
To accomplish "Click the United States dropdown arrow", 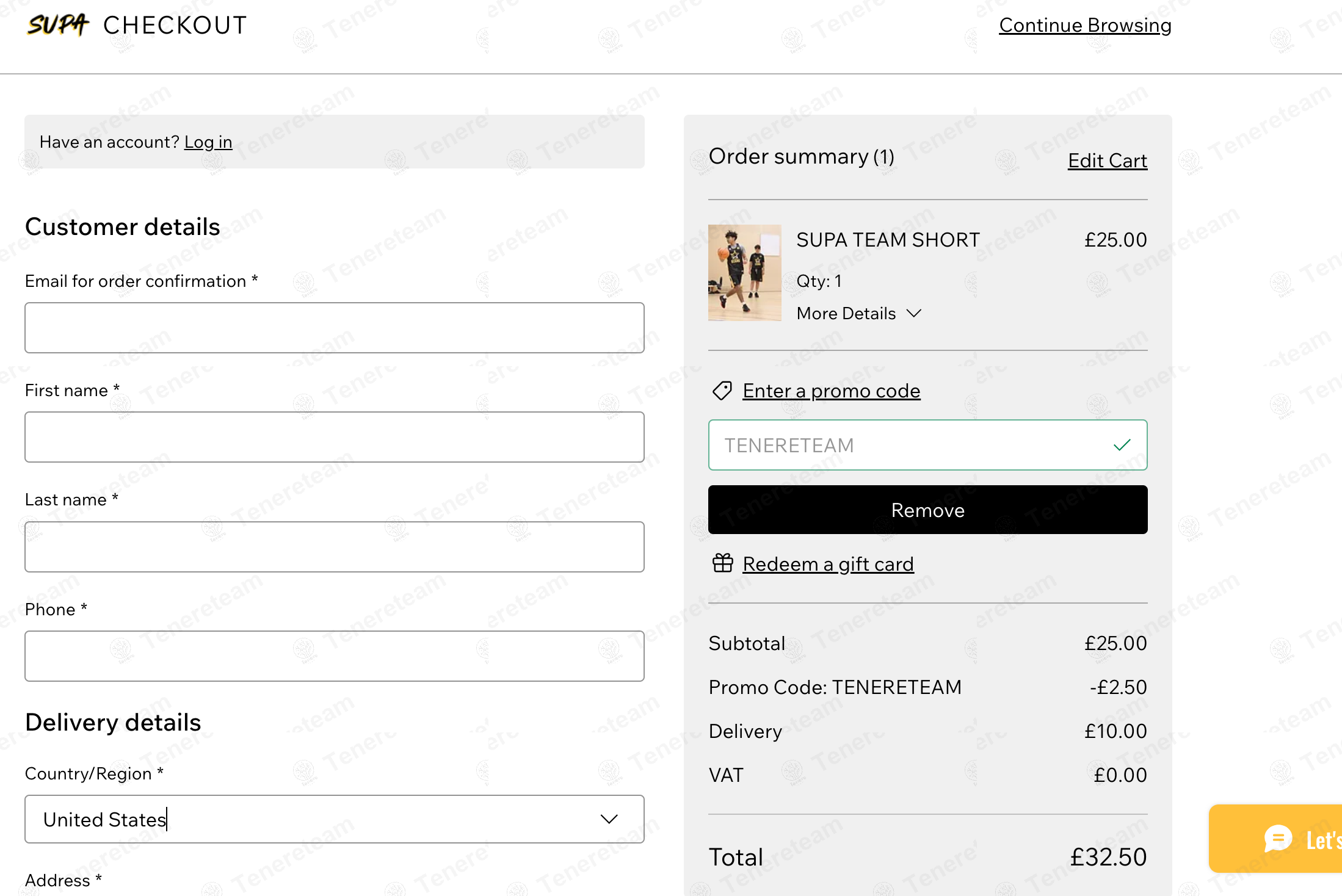I will tap(609, 819).
